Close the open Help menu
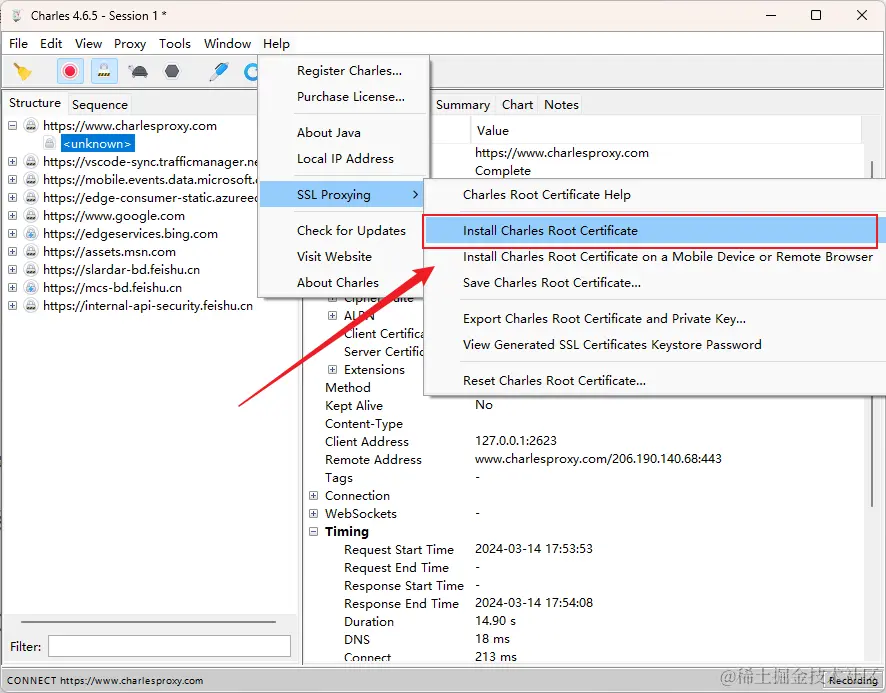 point(276,44)
